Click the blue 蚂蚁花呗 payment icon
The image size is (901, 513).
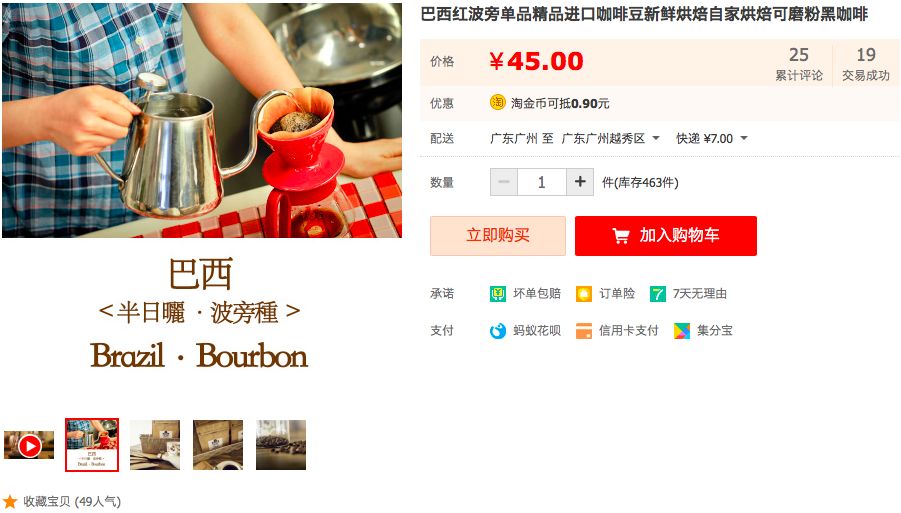tap(498, 331)
